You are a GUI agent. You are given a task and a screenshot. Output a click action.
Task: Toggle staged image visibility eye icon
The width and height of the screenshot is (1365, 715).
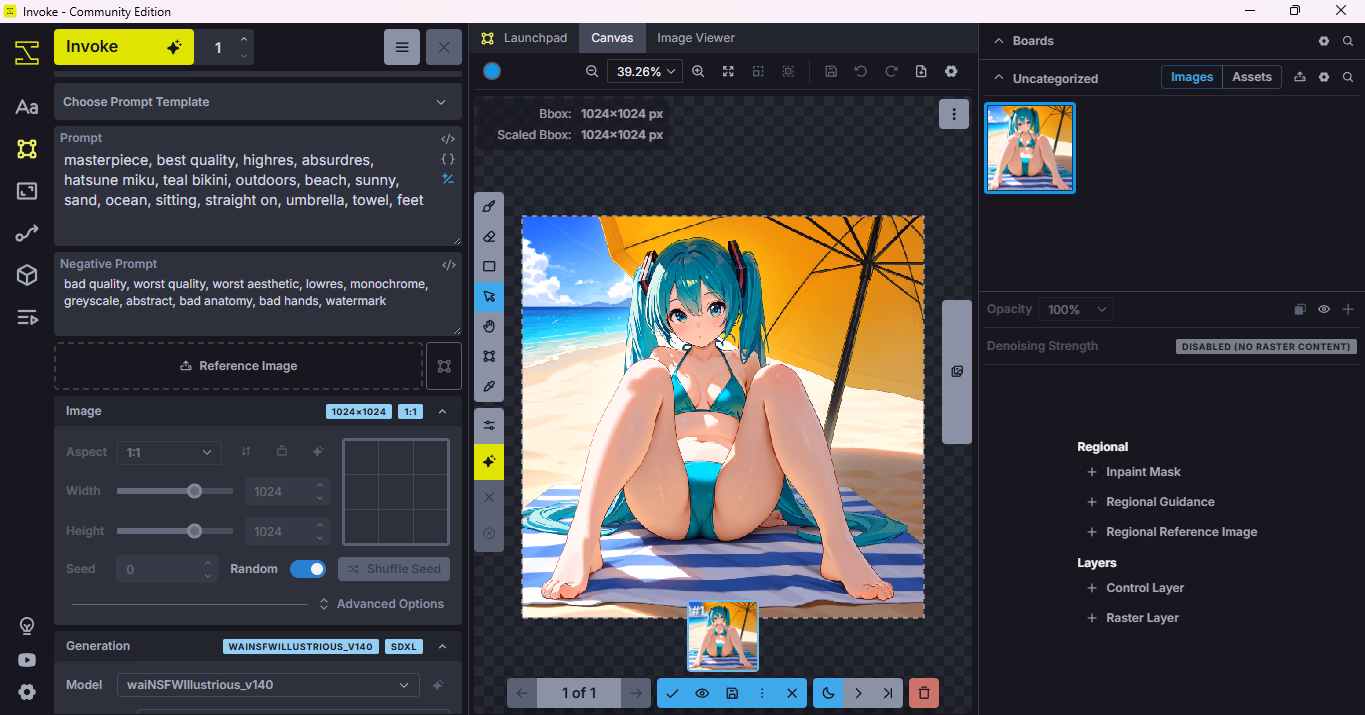pos(702,693)
